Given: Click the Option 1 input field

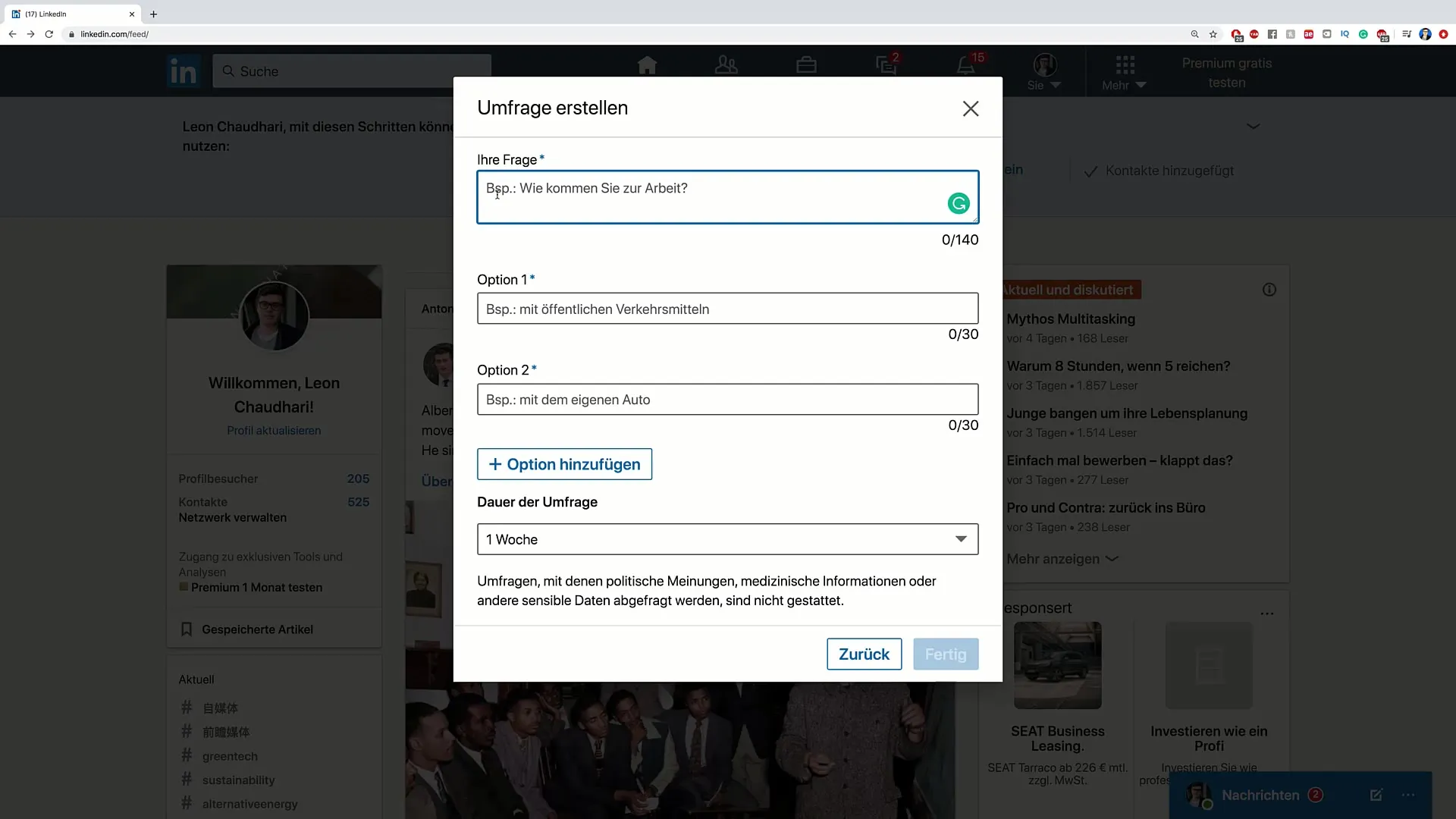Looking at the screenshot, I should [x=728, y=309].
